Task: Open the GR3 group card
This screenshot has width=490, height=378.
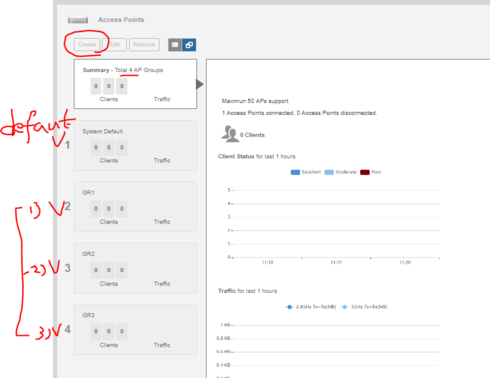Action: tap(135, 330)
